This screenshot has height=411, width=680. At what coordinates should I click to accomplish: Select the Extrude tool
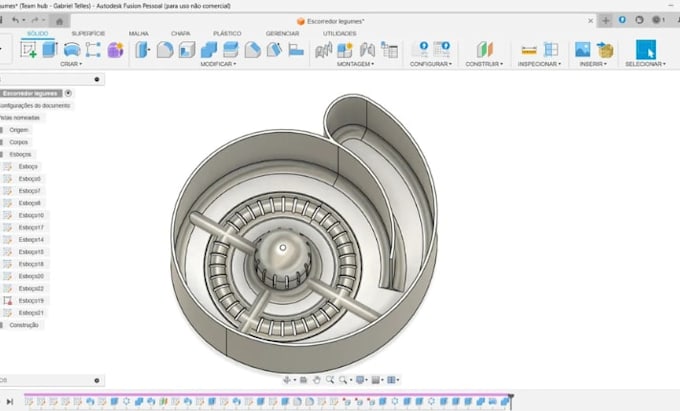point(50,49)
